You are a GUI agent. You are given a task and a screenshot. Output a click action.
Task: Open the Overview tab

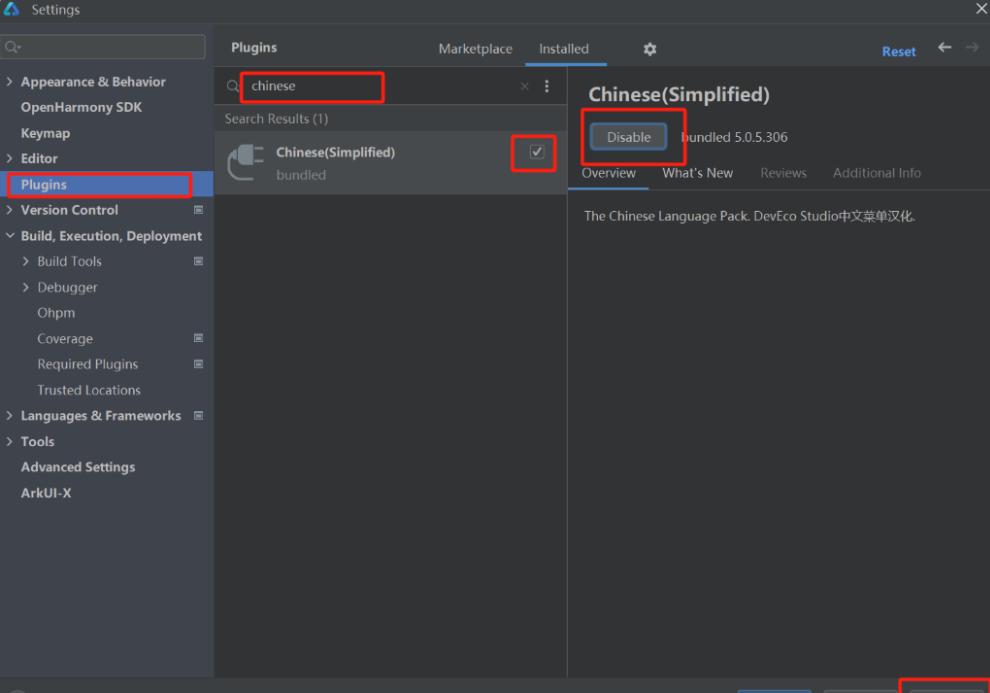(x=609, y=173)
